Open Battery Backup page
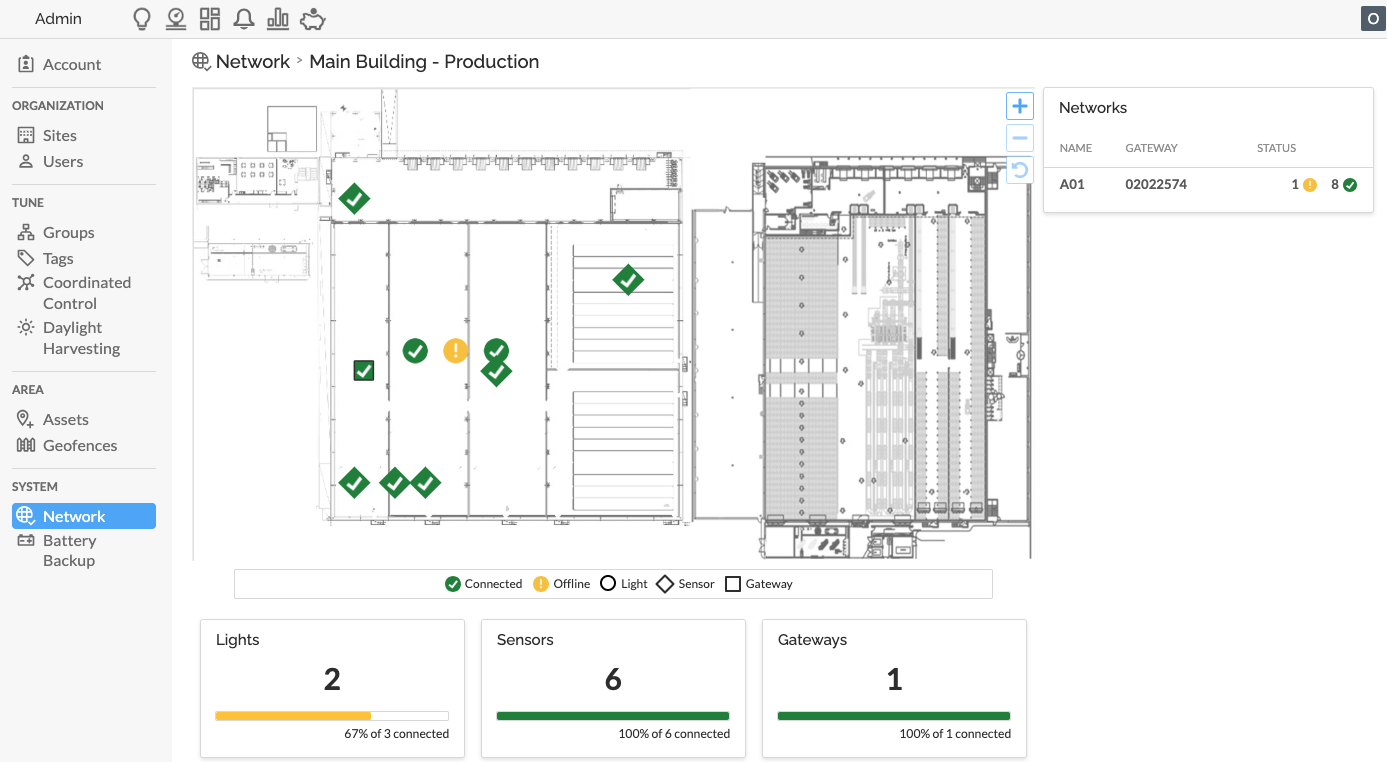 click(69, 551)
